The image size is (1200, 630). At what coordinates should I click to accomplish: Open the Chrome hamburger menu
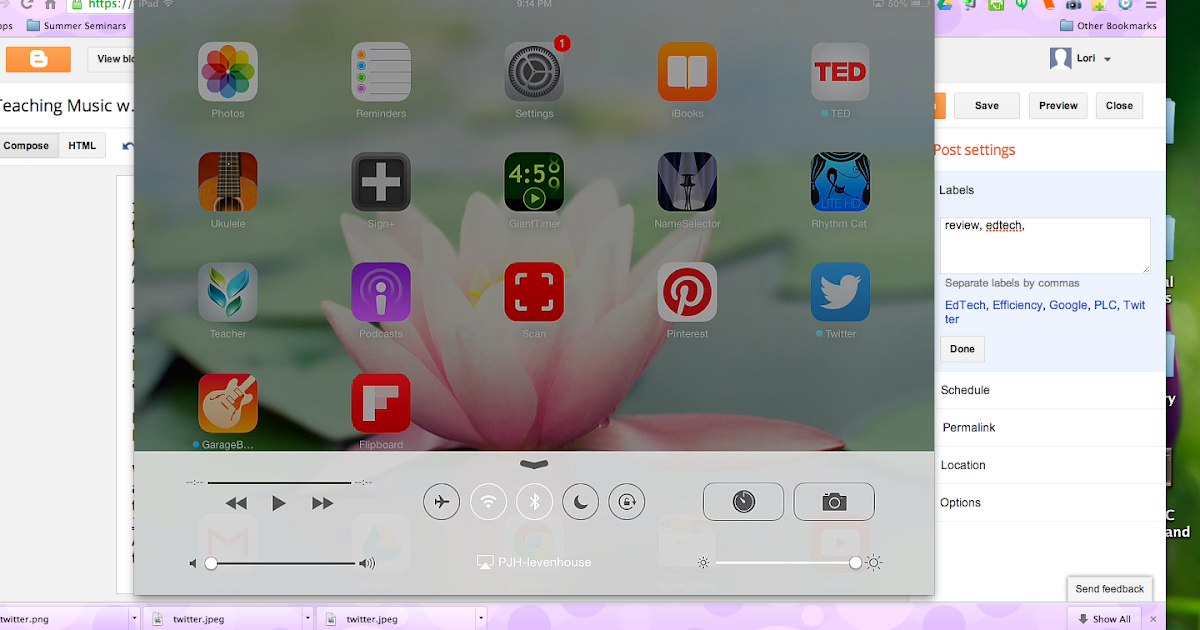tap(1152, 5)
